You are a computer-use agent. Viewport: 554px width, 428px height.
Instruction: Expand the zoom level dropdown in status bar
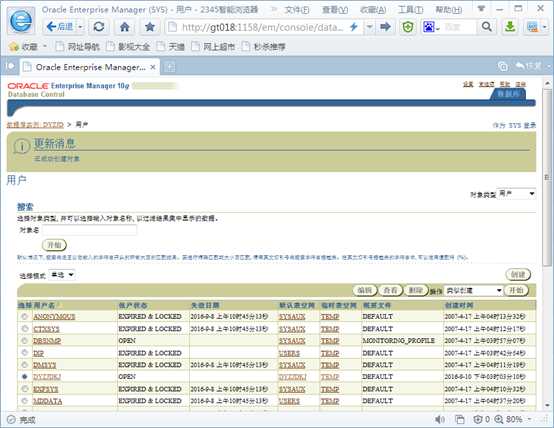coord(529,420)
